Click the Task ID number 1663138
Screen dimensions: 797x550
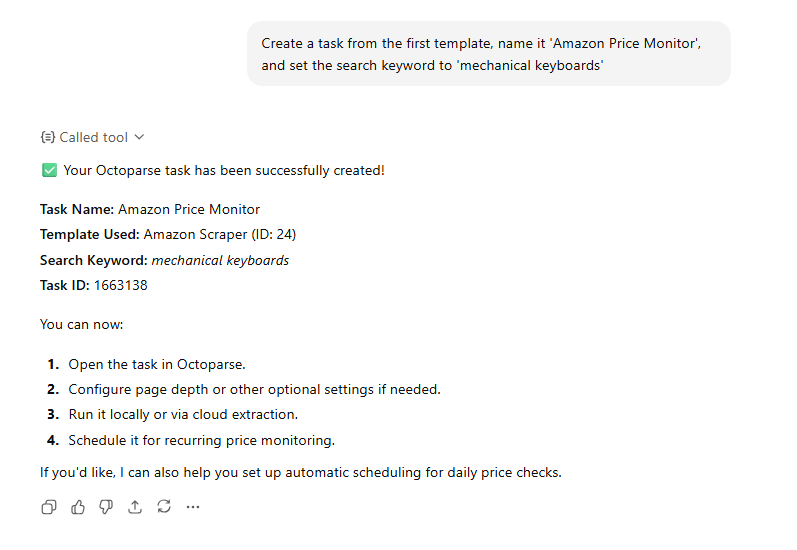tap(121, 285)
